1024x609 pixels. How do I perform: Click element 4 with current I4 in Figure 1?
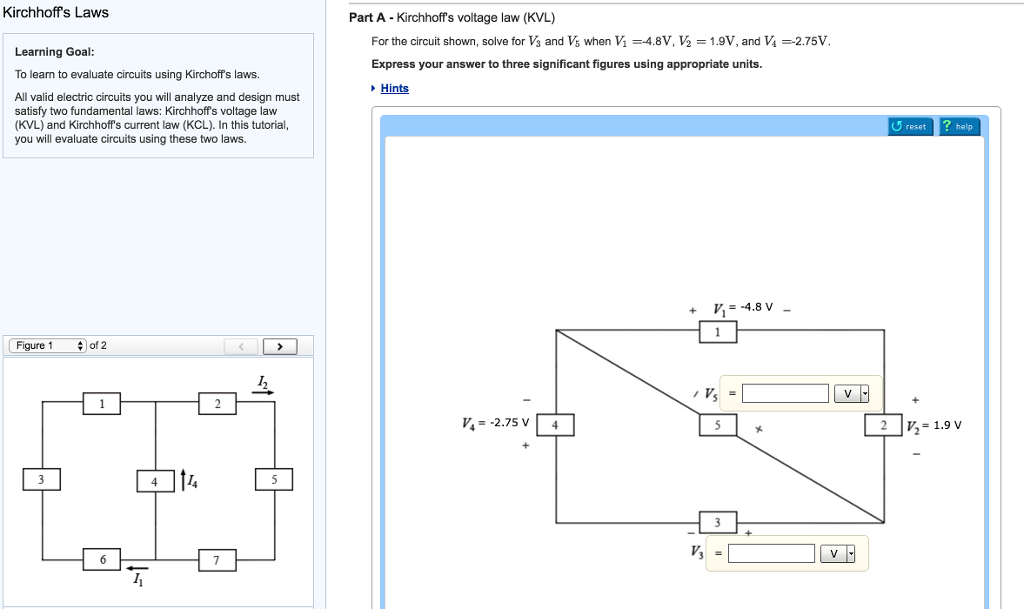point(153,480)
